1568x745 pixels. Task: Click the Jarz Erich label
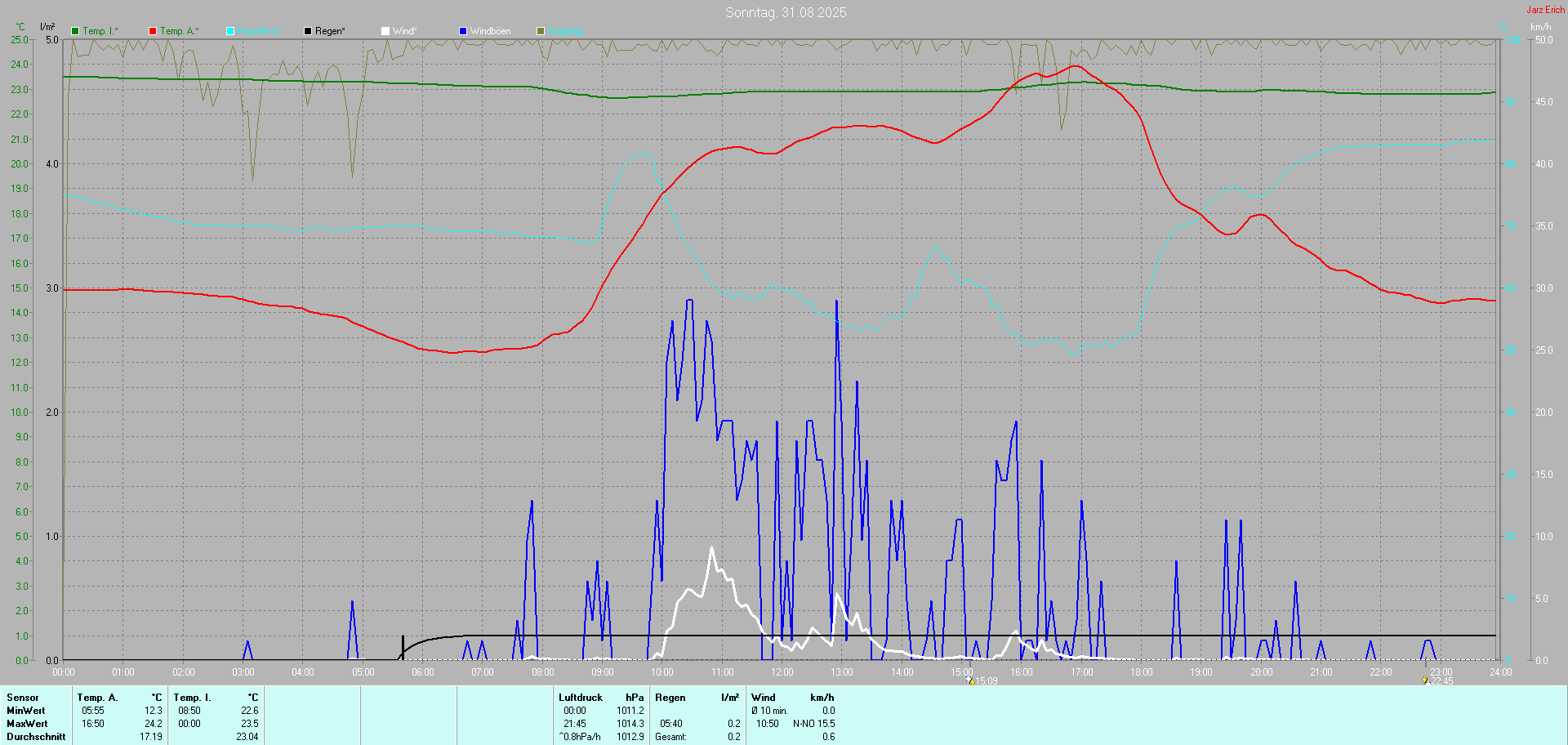[x=1545, y=10]
